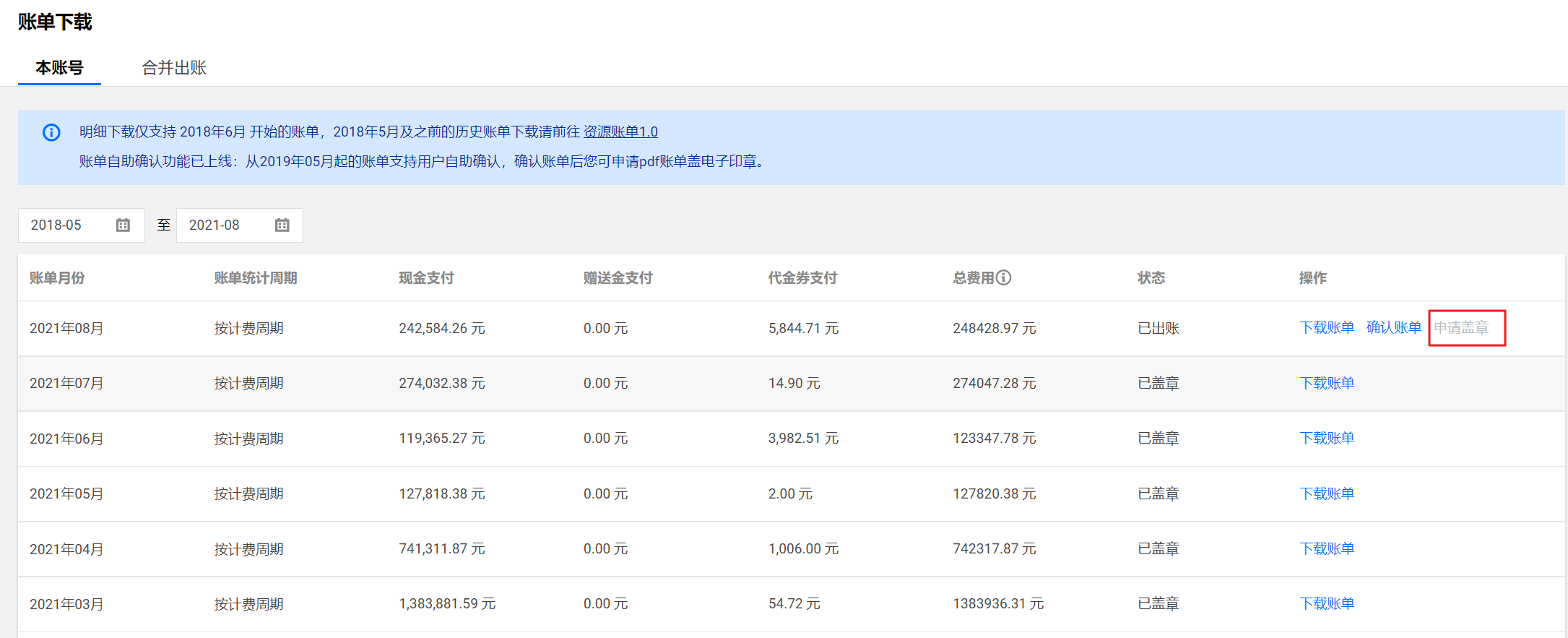
Task: Click voucher payment 2.00 元
Action: (791, 493)
